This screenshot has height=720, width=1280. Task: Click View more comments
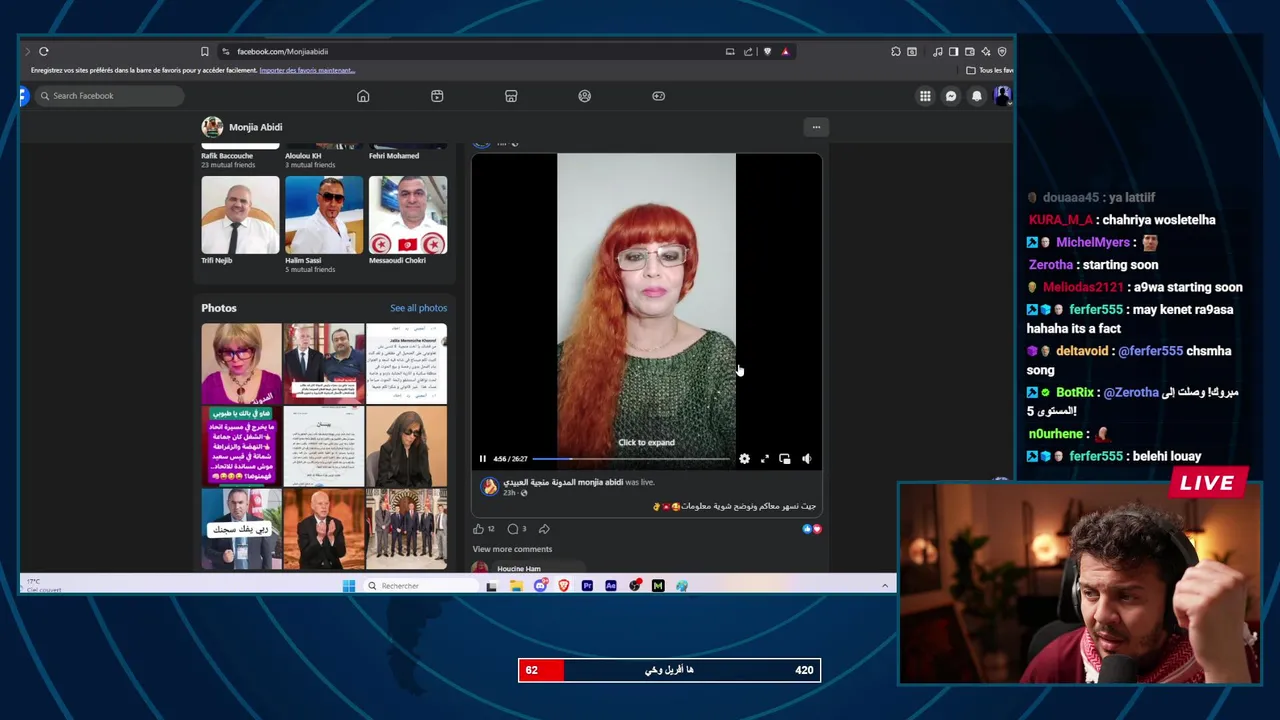(x=512, y=549)
